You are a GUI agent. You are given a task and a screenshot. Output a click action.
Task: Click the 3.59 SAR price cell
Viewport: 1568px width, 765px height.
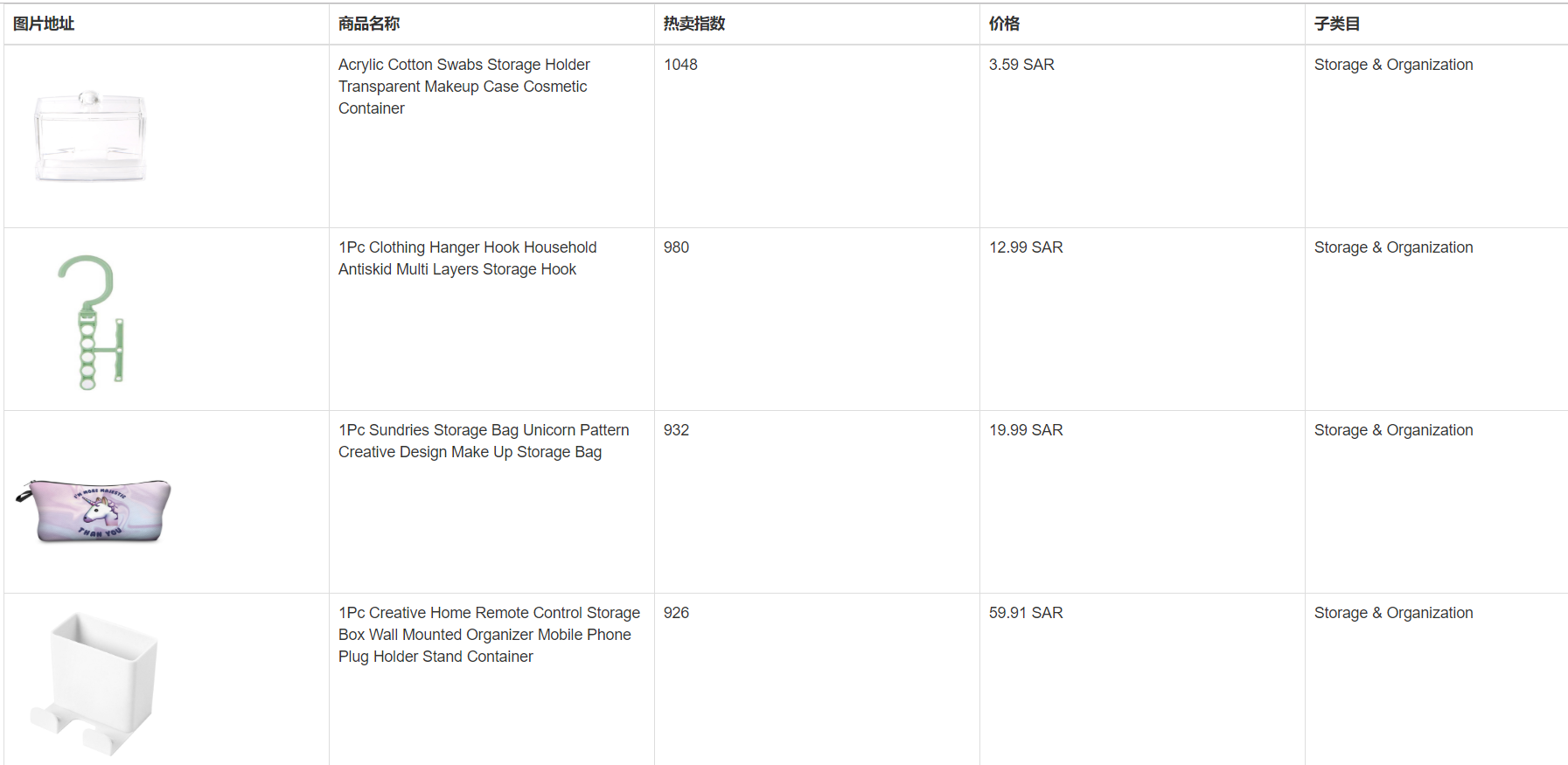(x=1021, y=65)
